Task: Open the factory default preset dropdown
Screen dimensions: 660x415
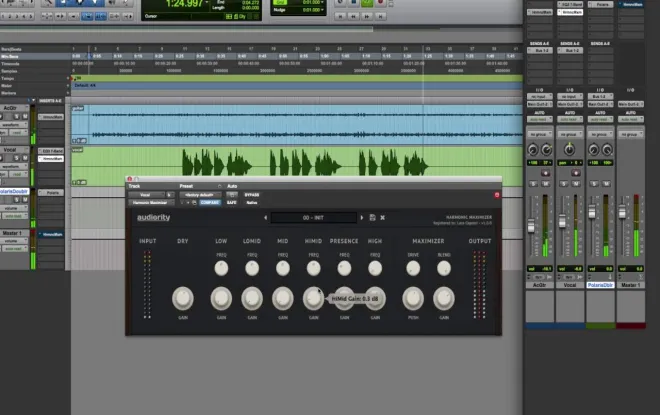Action: tap(200, 195)
